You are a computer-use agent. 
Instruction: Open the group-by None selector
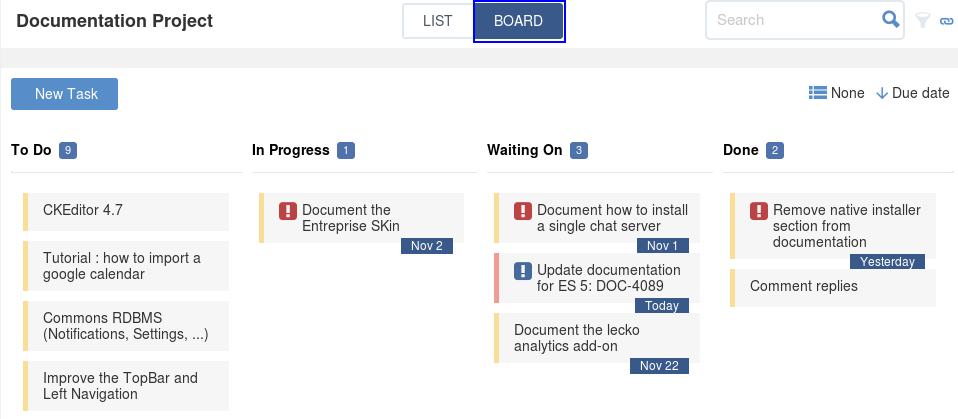(x=837, y=93)
